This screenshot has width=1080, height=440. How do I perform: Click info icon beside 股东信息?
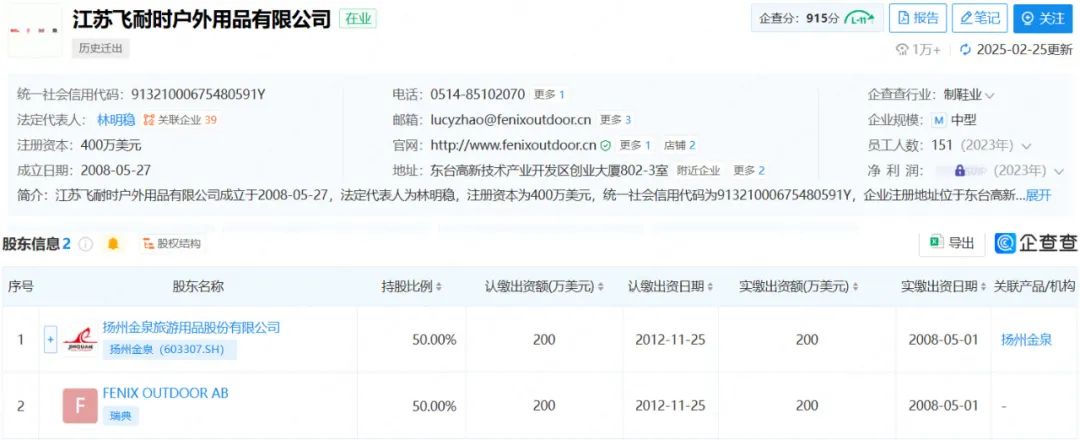pos(85,244)
